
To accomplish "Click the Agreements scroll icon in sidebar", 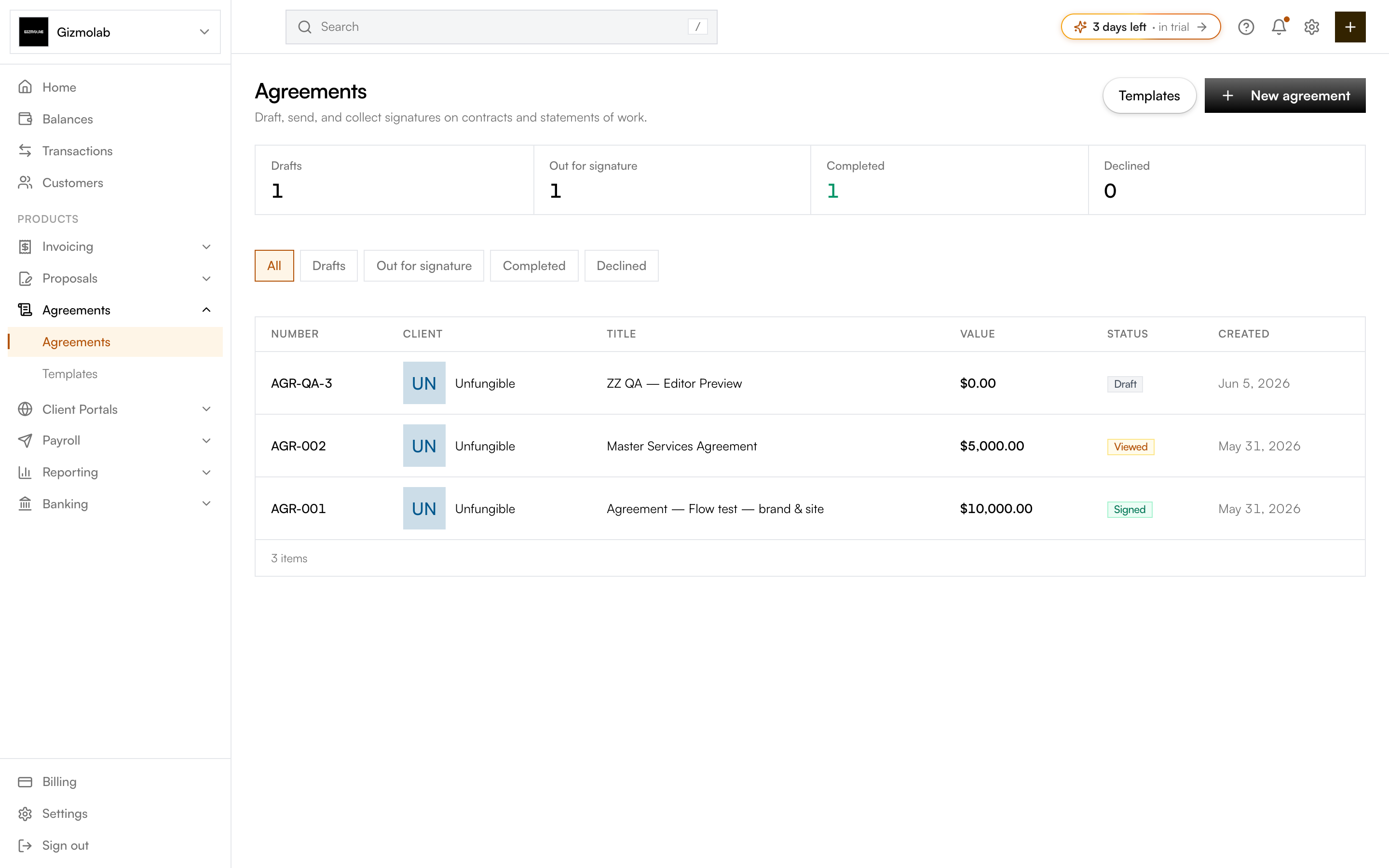I will tap(25, 310).
